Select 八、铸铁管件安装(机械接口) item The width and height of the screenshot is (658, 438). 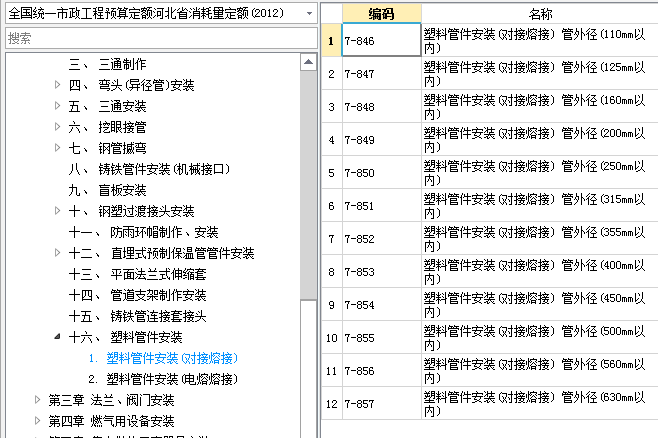149,169
